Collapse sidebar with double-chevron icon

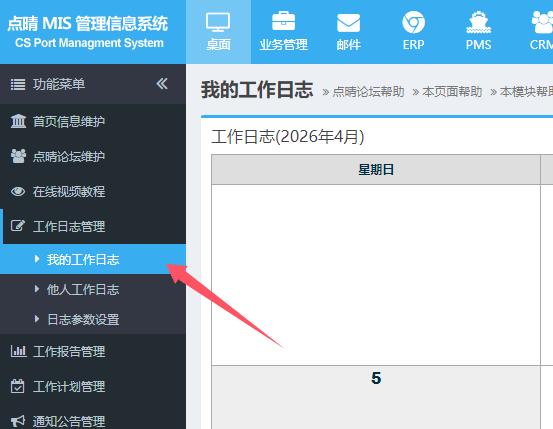pyautogui.click(x=162, y=84)
